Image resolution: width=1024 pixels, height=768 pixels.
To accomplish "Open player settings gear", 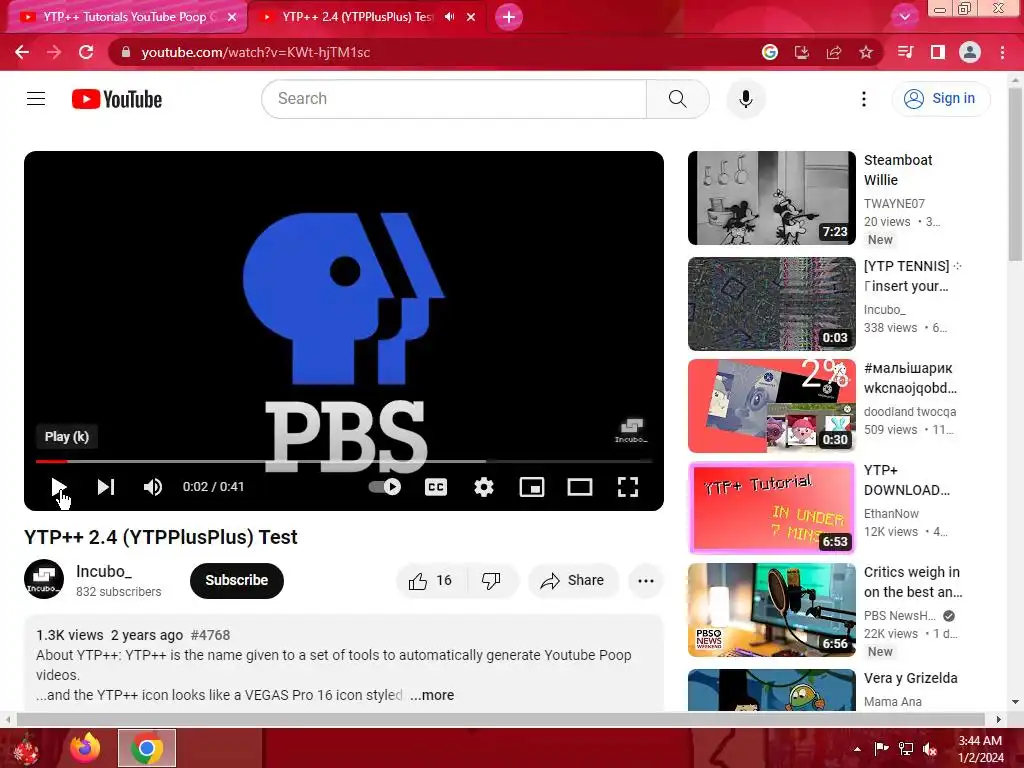I will point(484,487).
